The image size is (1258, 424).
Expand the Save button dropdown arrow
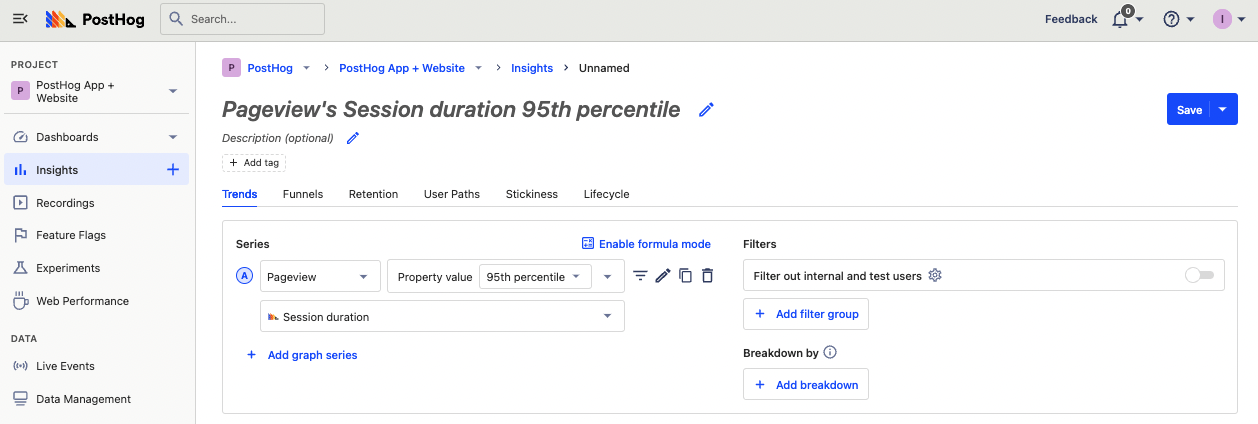coord(1223,109)
